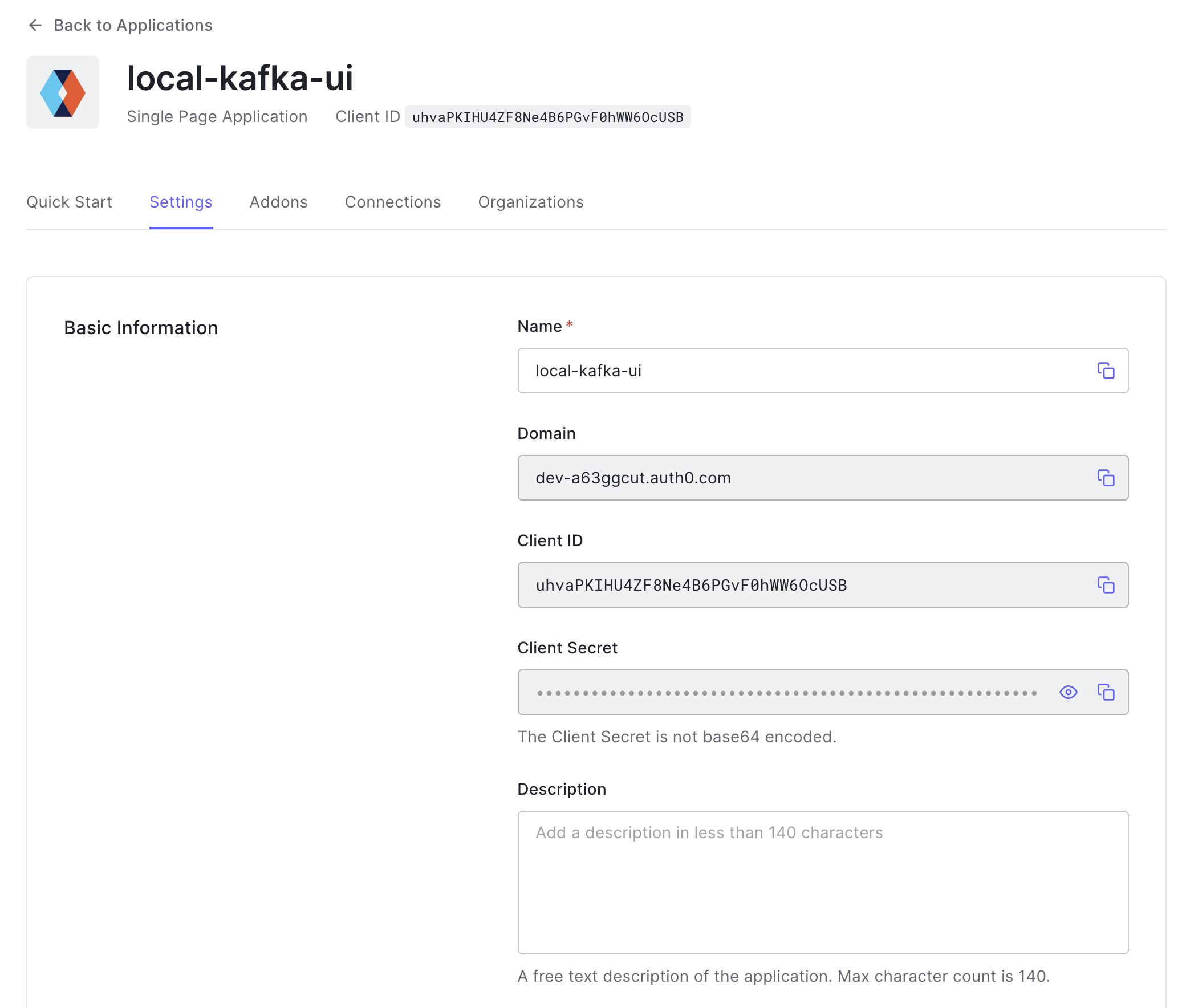The image size is (1178, 1008).
Task: Open the Organizations tab
Action: tap(531, 202)
